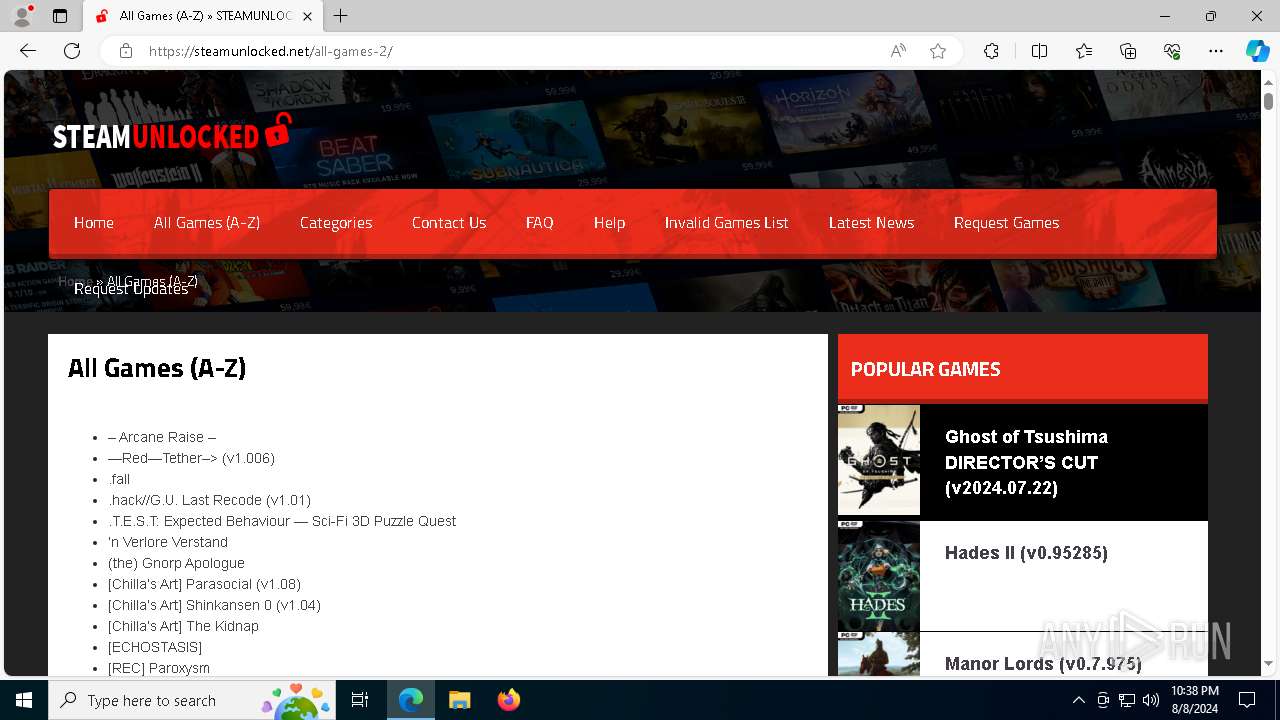Open —Red—Tether–> (v1.006) link
Screen dimensions: 1280x720
191,458
